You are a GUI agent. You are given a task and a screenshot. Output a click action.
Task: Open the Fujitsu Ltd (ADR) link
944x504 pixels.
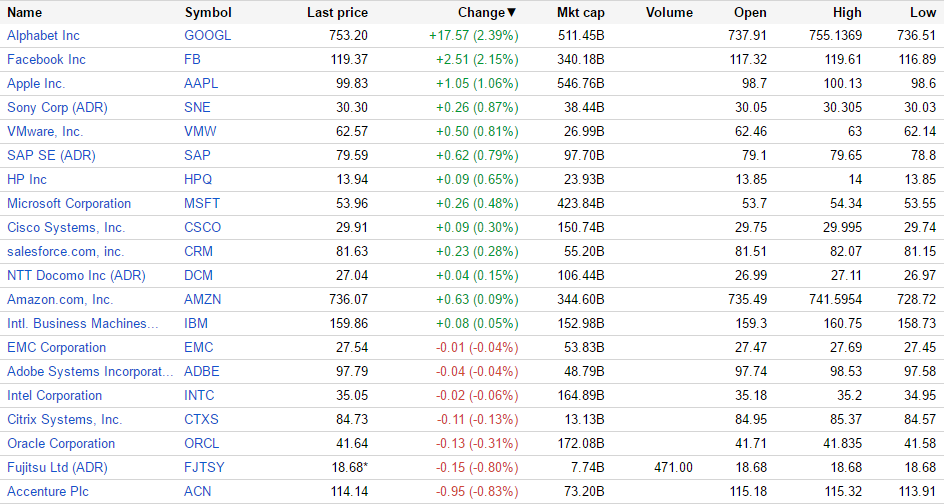[57, 467]
